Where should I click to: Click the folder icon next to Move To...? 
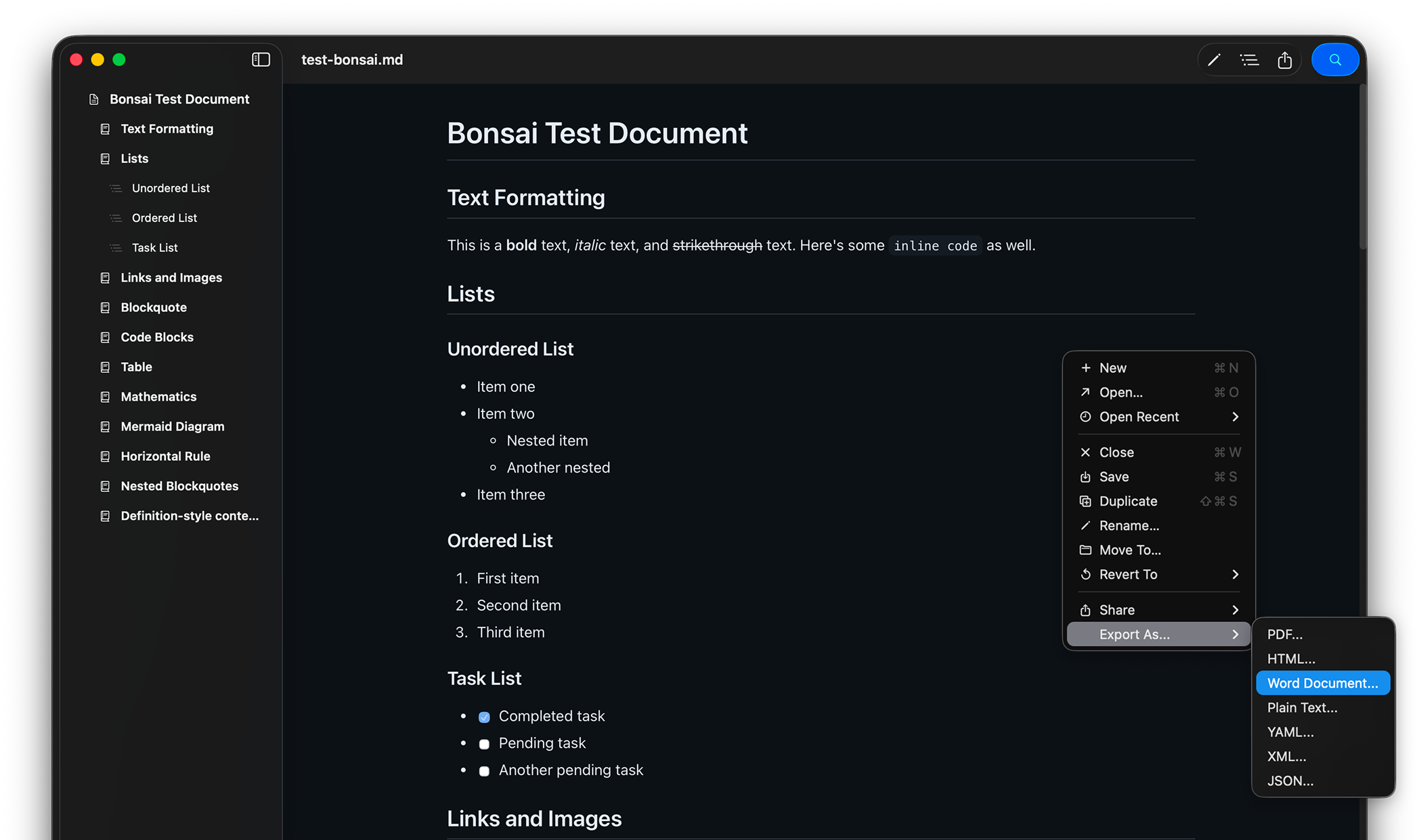click(x=1085, y=550)
